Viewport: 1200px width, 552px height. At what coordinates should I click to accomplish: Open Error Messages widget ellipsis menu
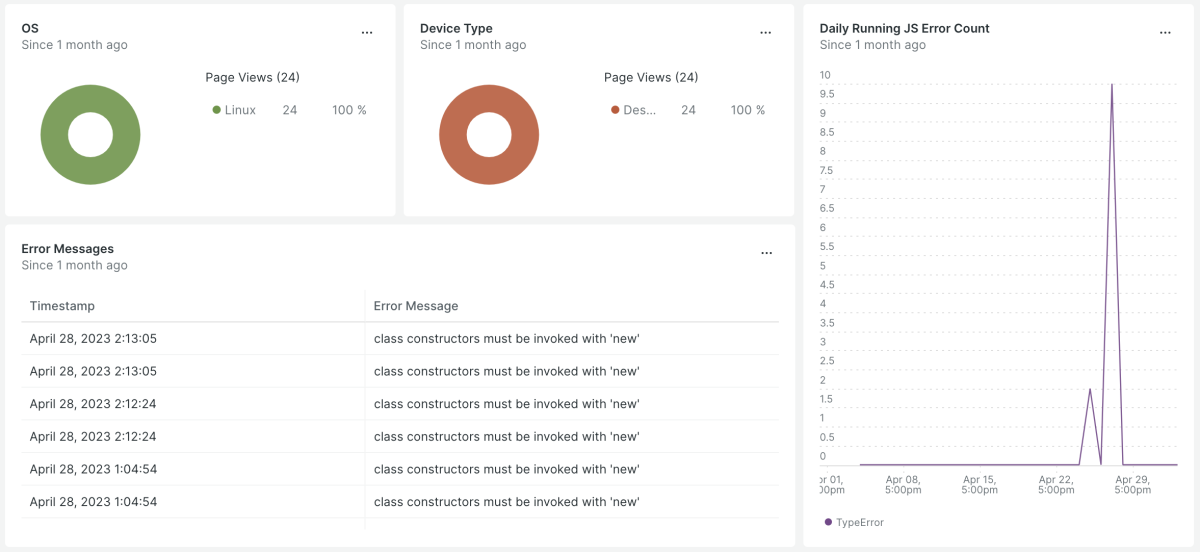(x=767, y=253)
